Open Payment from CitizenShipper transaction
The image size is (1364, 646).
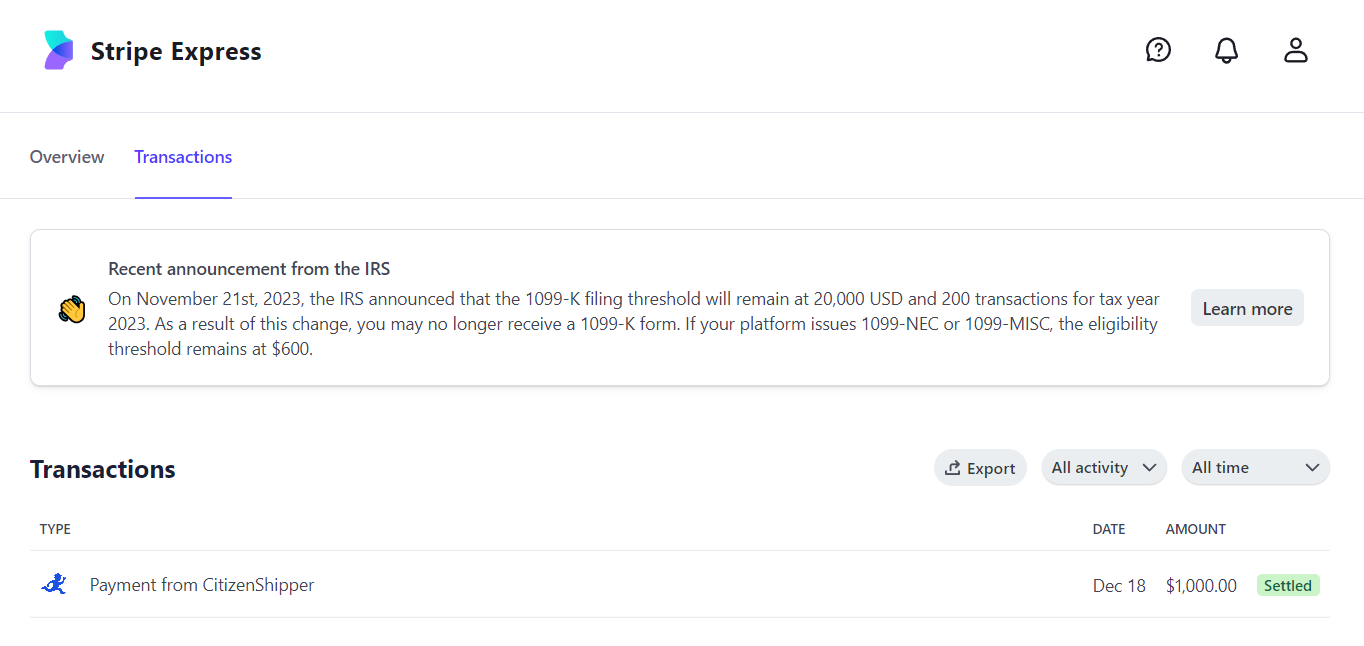click(680, 585)
